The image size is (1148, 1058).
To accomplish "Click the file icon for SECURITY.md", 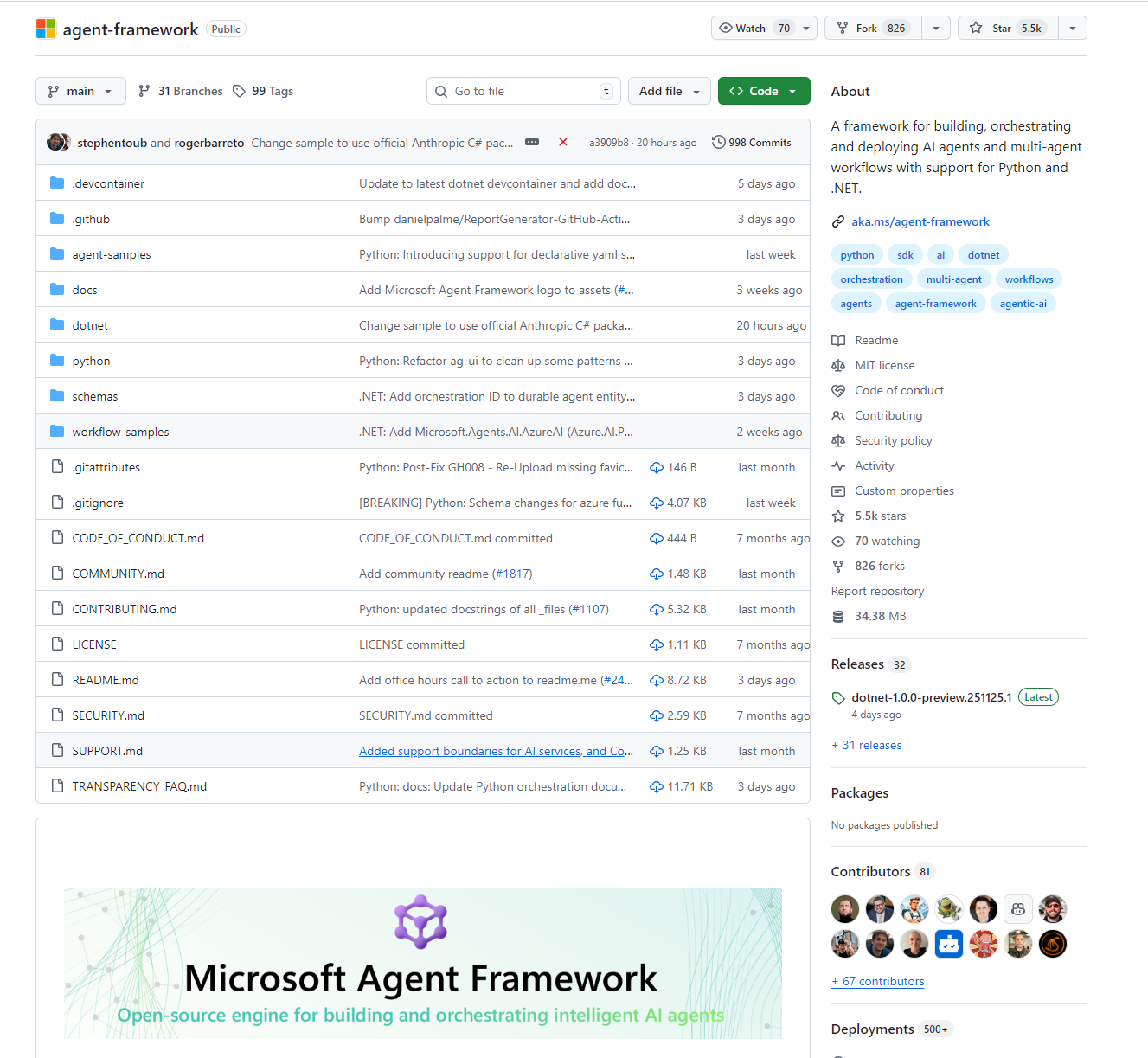I will pyautogui.click(x=57, y=715).
